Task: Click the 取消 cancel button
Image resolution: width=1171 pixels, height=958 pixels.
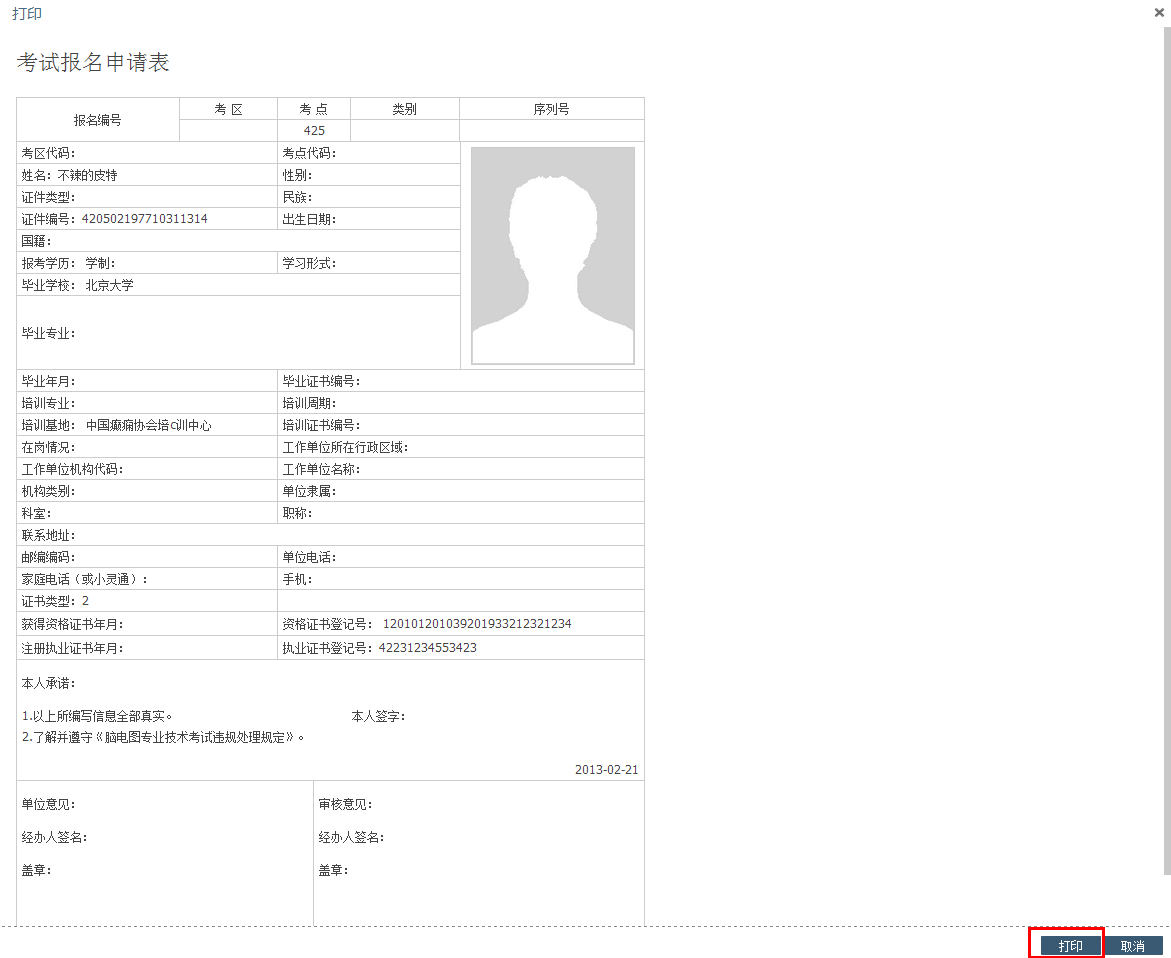Action: pos(1134,944)
